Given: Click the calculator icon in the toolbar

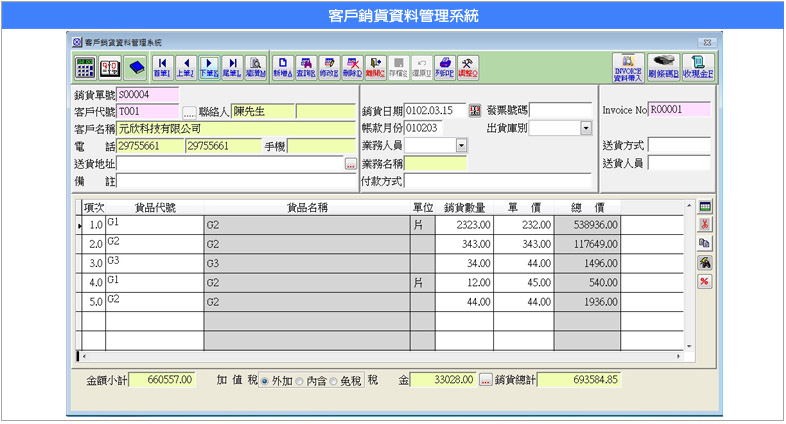Looking at the screenshot, I should (x=85, y=67).
